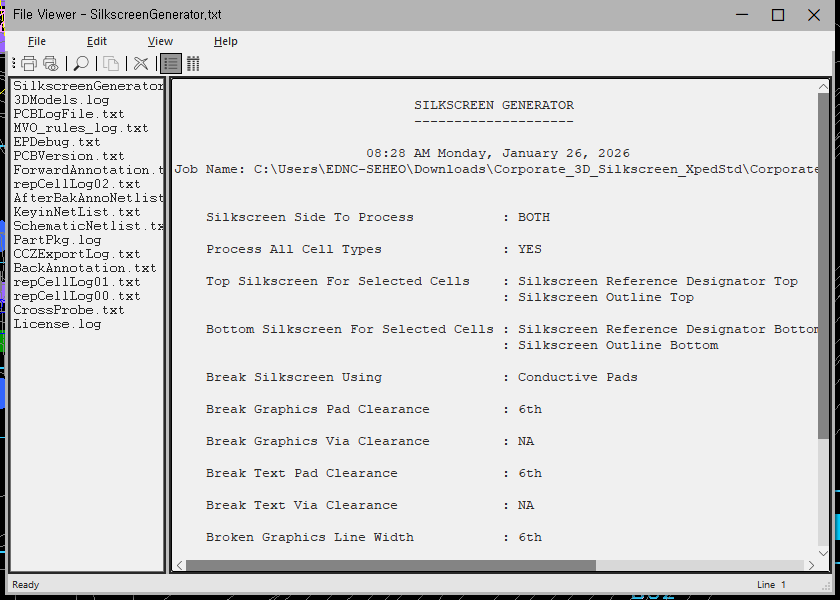
Task: Click the delete file X icon
Action: (141, 63)
